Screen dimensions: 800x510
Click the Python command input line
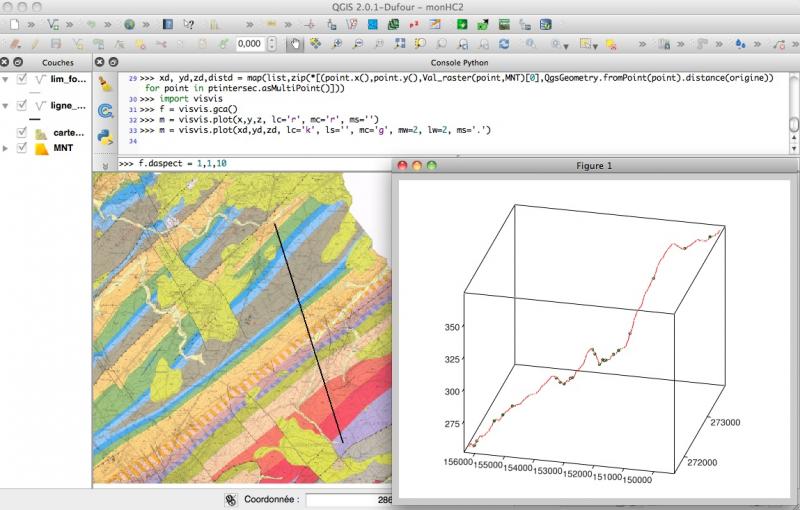(x=250, y=163)
